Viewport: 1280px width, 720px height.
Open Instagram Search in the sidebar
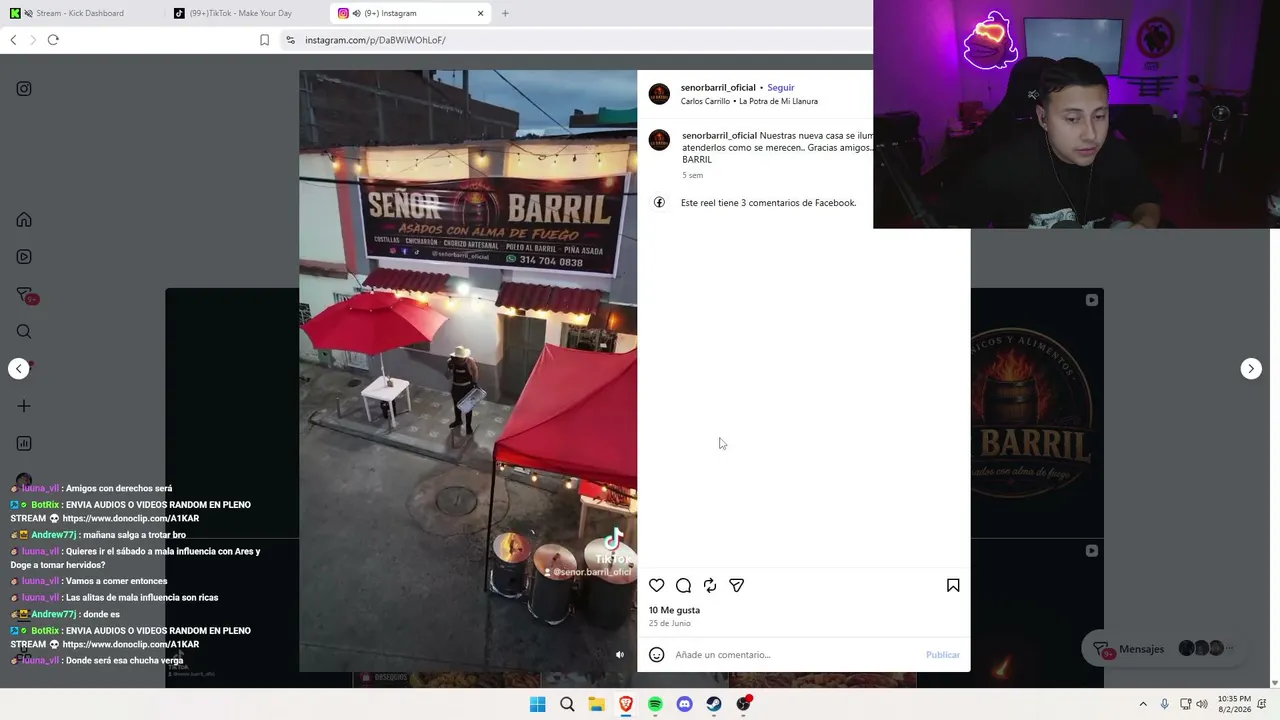pyautogui.click(x=24, y=332)
